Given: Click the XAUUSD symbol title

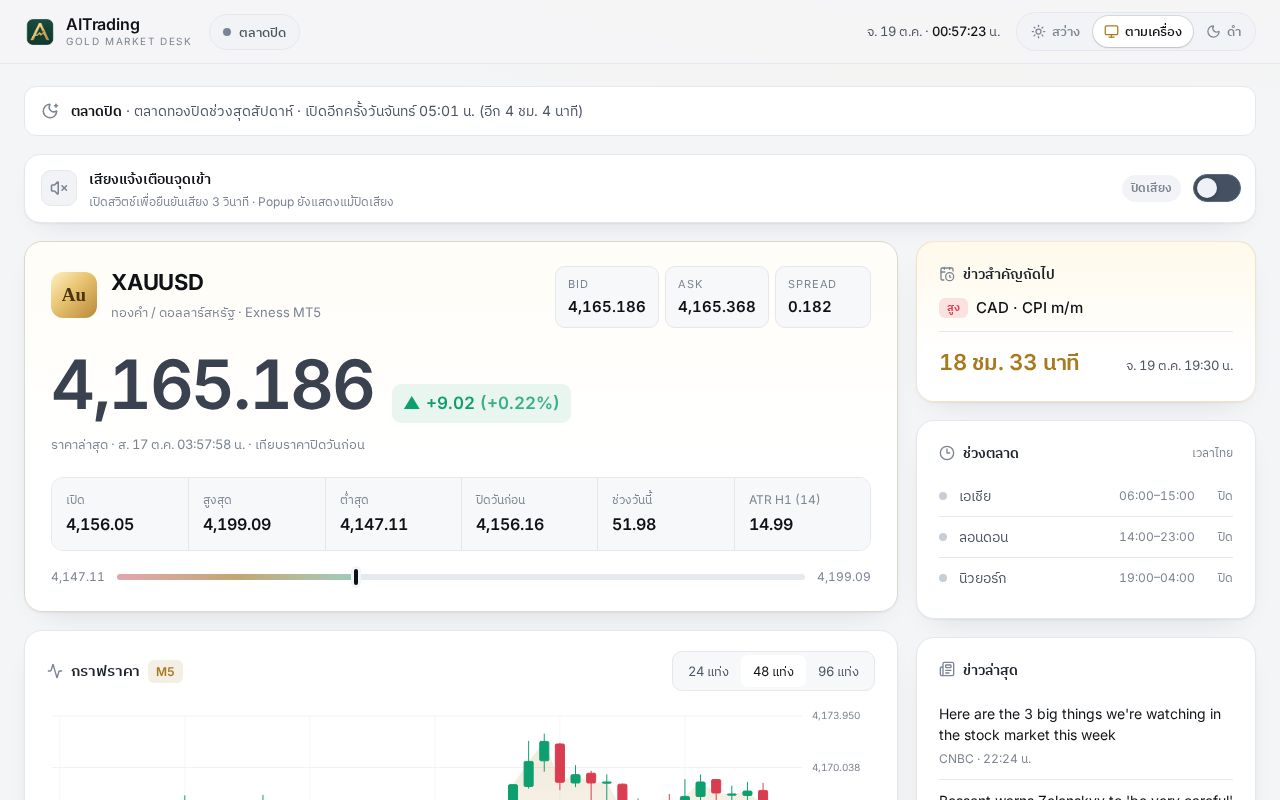Looking at the screenshot, I should click(157, 282).
